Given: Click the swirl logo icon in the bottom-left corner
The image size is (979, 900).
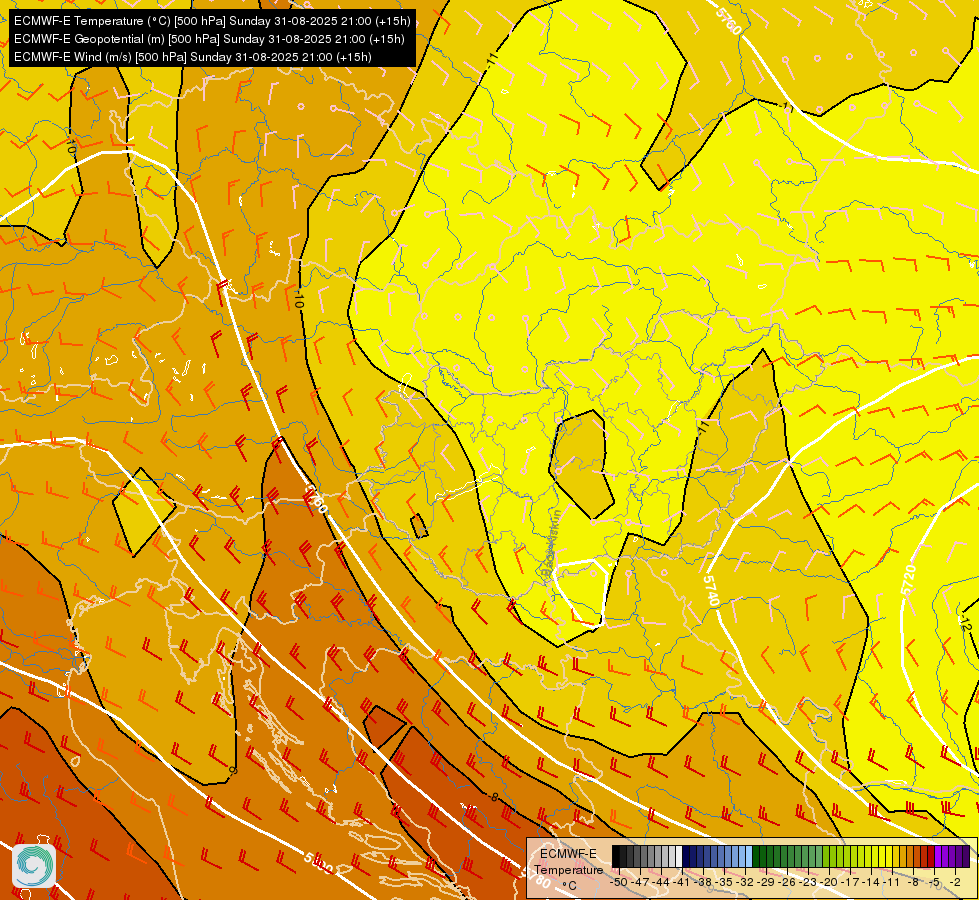Looking at the screenshot, I should point(34,866).
